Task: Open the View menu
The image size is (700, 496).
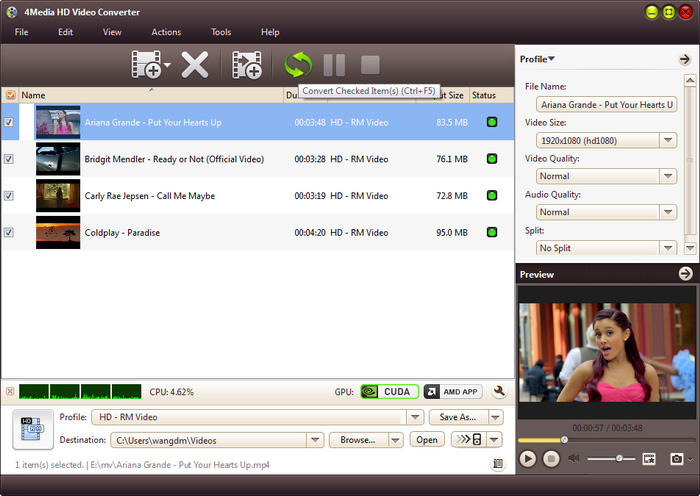Action: coord(112,32)
